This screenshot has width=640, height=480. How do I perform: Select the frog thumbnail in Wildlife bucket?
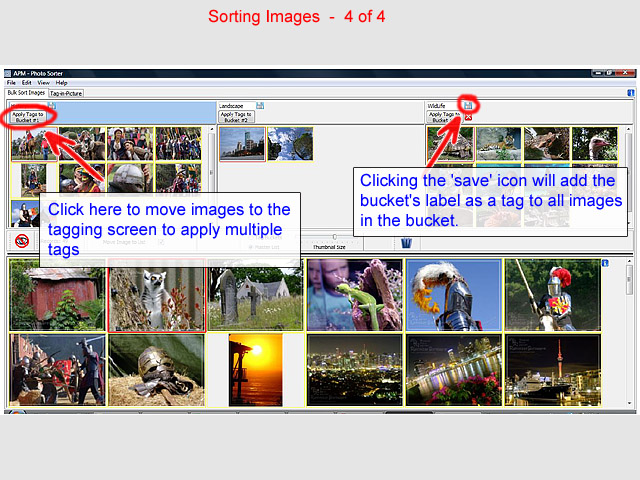point(547,144)
